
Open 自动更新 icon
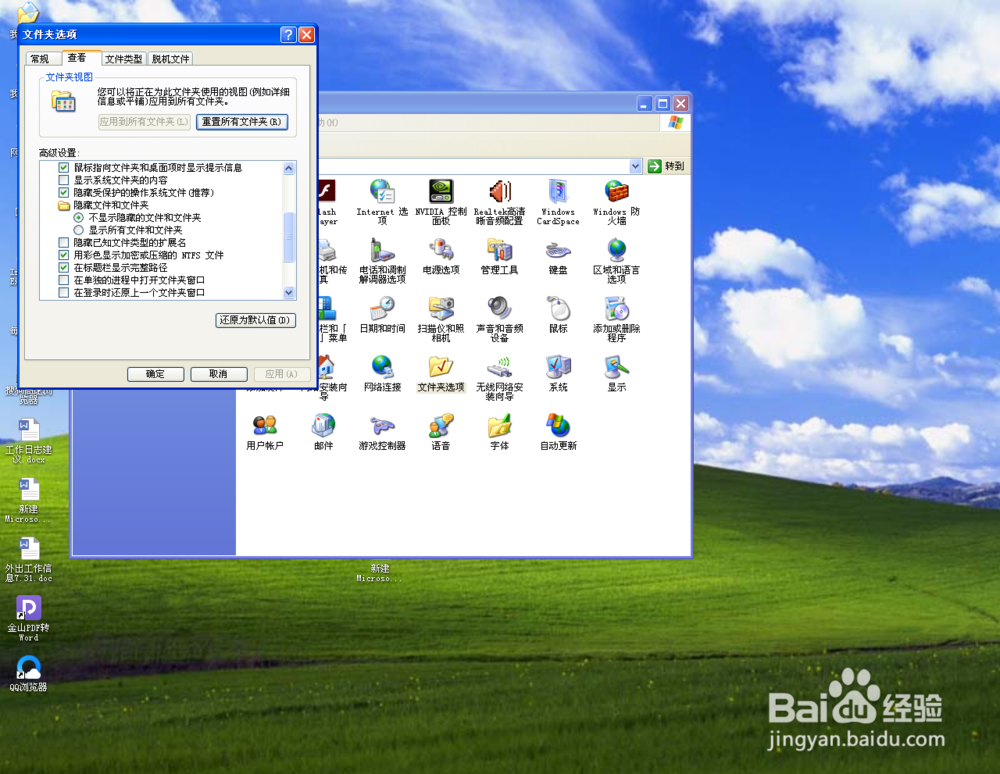tap(558, 432)
